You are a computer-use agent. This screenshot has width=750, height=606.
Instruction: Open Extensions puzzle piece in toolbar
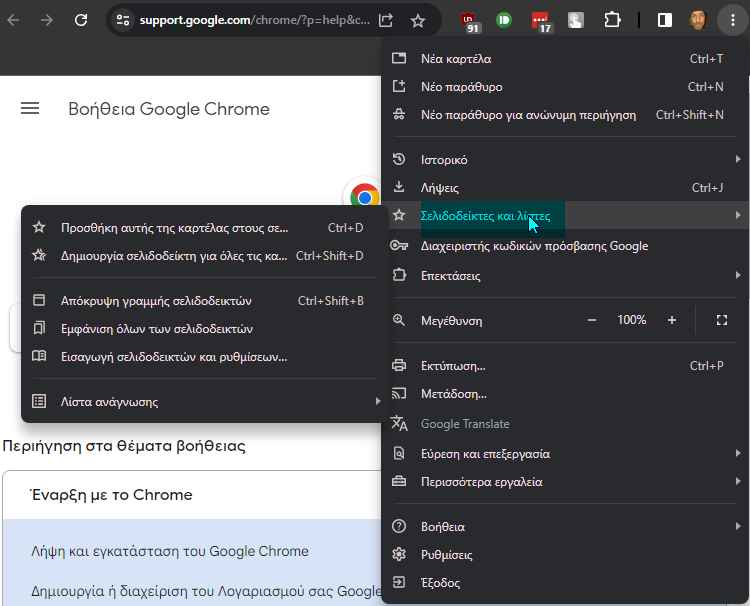click(x=612, y=20)
